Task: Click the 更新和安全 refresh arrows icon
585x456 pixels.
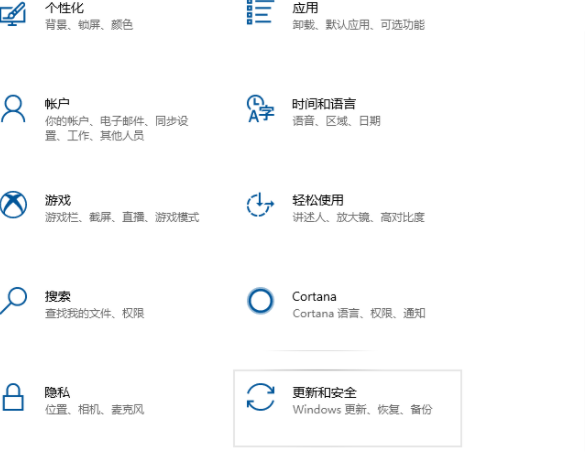Action: [x=260, y=397]
